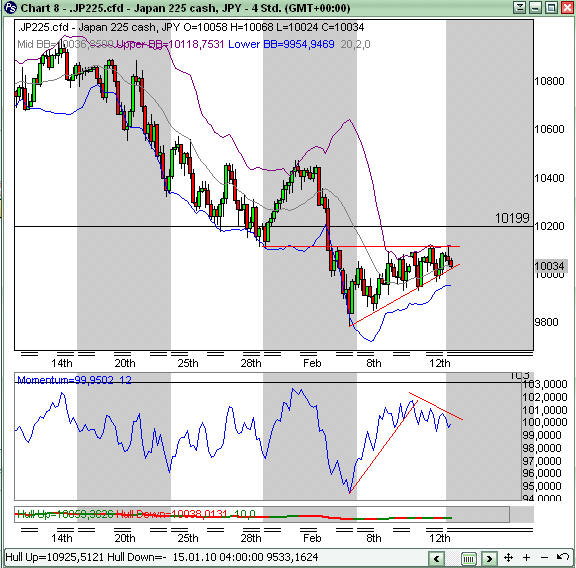Click the Bollinger parameters 20,2,0 label
Viewport: 576px width, 568px height.
[355, 44]
